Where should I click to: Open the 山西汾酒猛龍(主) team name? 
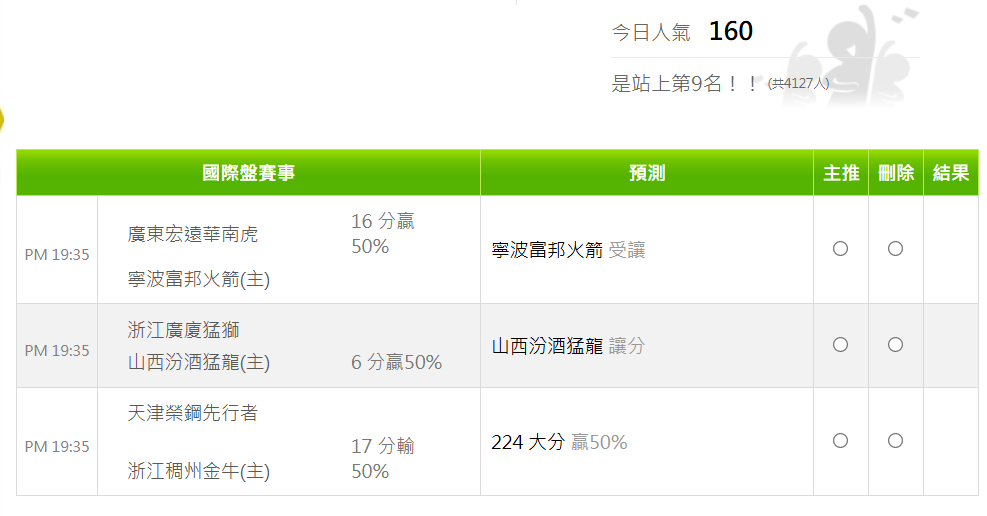(x=199, y=362)
